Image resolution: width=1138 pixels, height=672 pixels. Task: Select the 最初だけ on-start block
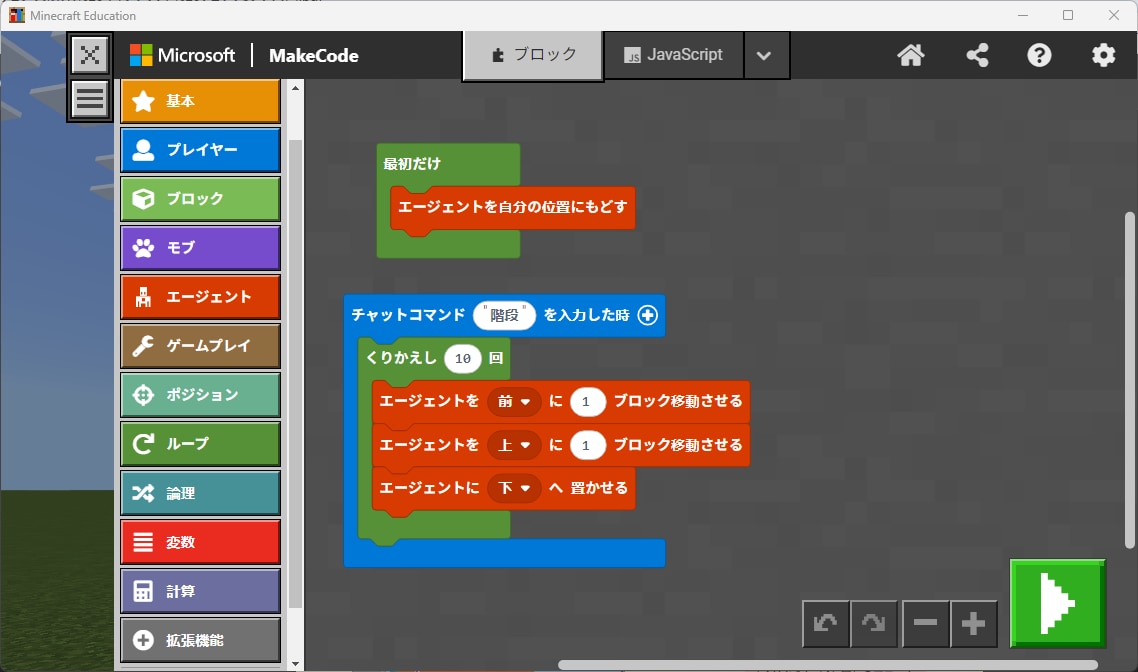point(412,164)
